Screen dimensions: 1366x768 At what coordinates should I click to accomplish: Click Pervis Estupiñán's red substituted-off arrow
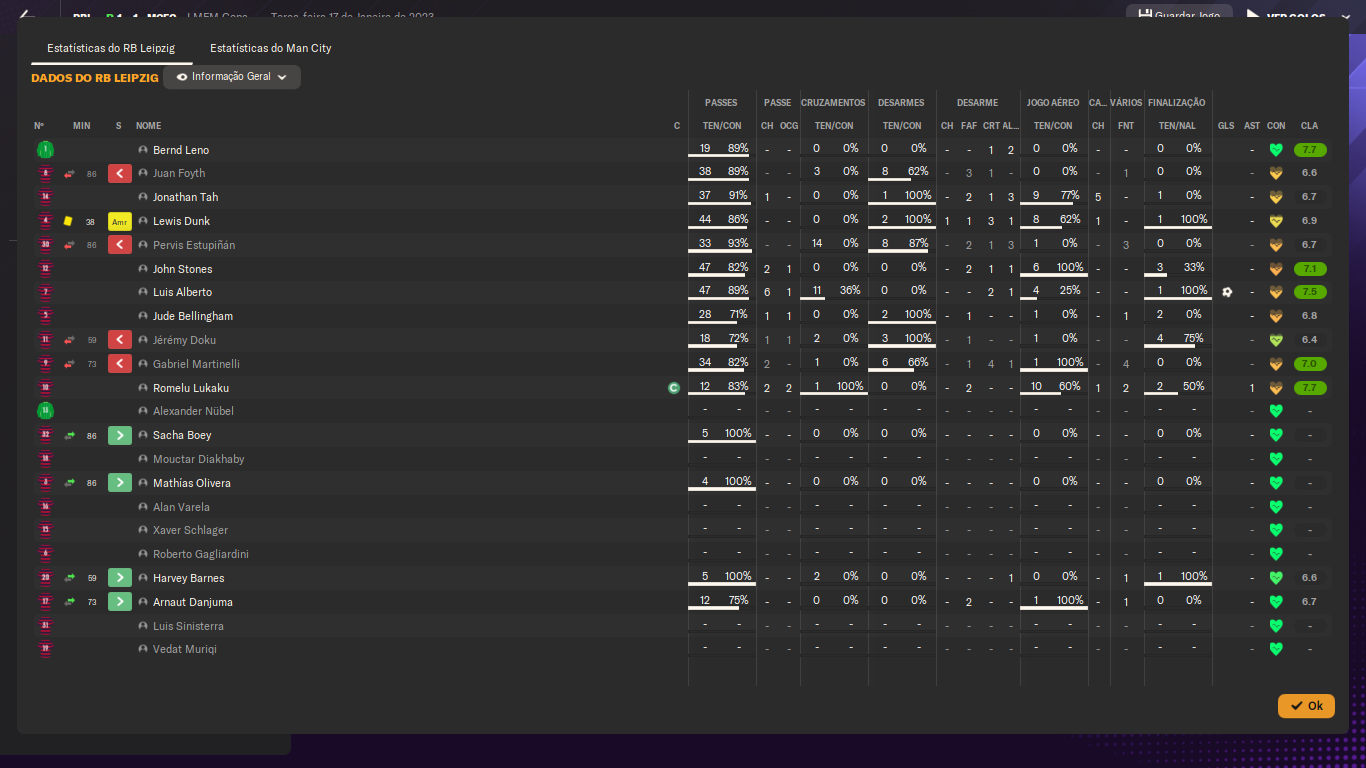pos(120,245)
